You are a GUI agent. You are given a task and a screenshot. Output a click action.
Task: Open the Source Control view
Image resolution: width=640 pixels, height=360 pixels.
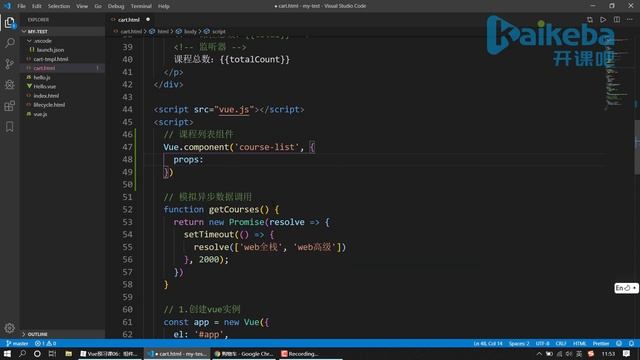(10, 64)
